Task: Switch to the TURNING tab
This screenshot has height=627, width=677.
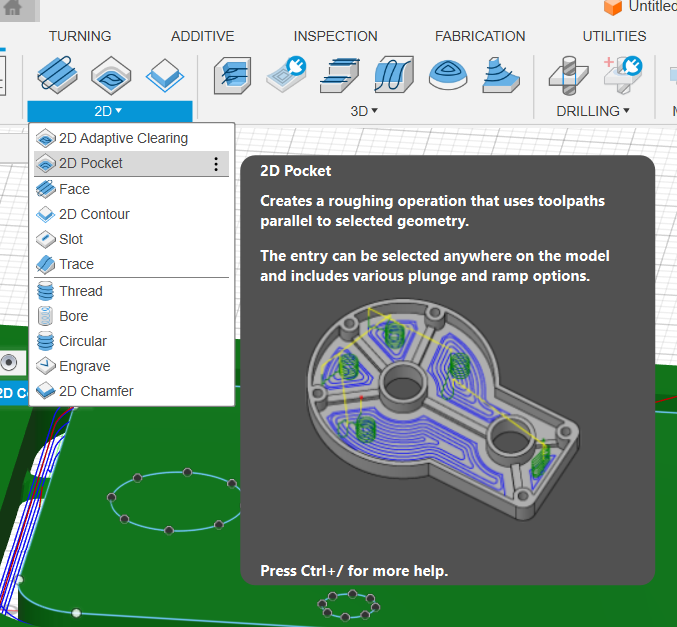Action: click(x=80, y=36)
